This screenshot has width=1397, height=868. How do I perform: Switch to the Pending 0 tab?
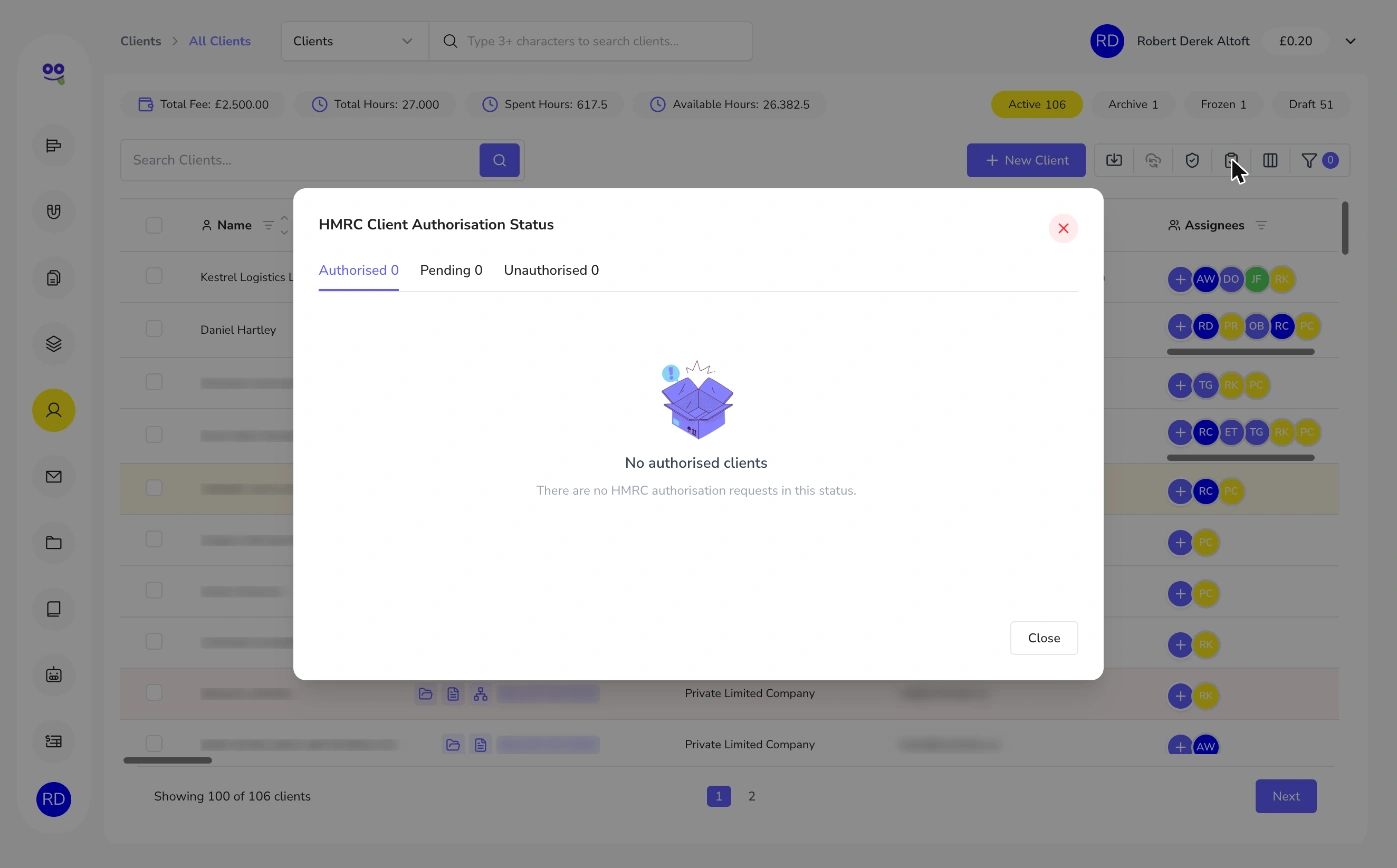coord(451,270)
